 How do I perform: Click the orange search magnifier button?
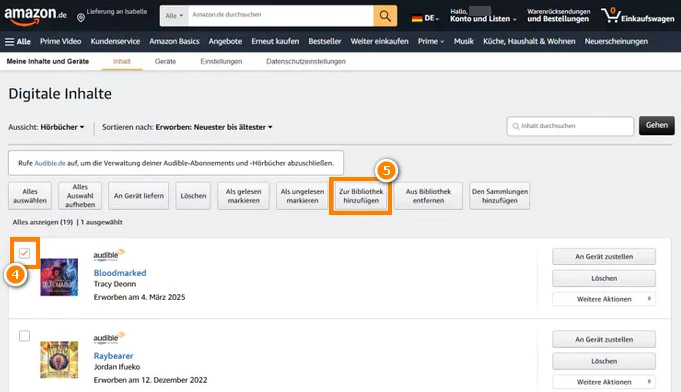pos(385,16)
